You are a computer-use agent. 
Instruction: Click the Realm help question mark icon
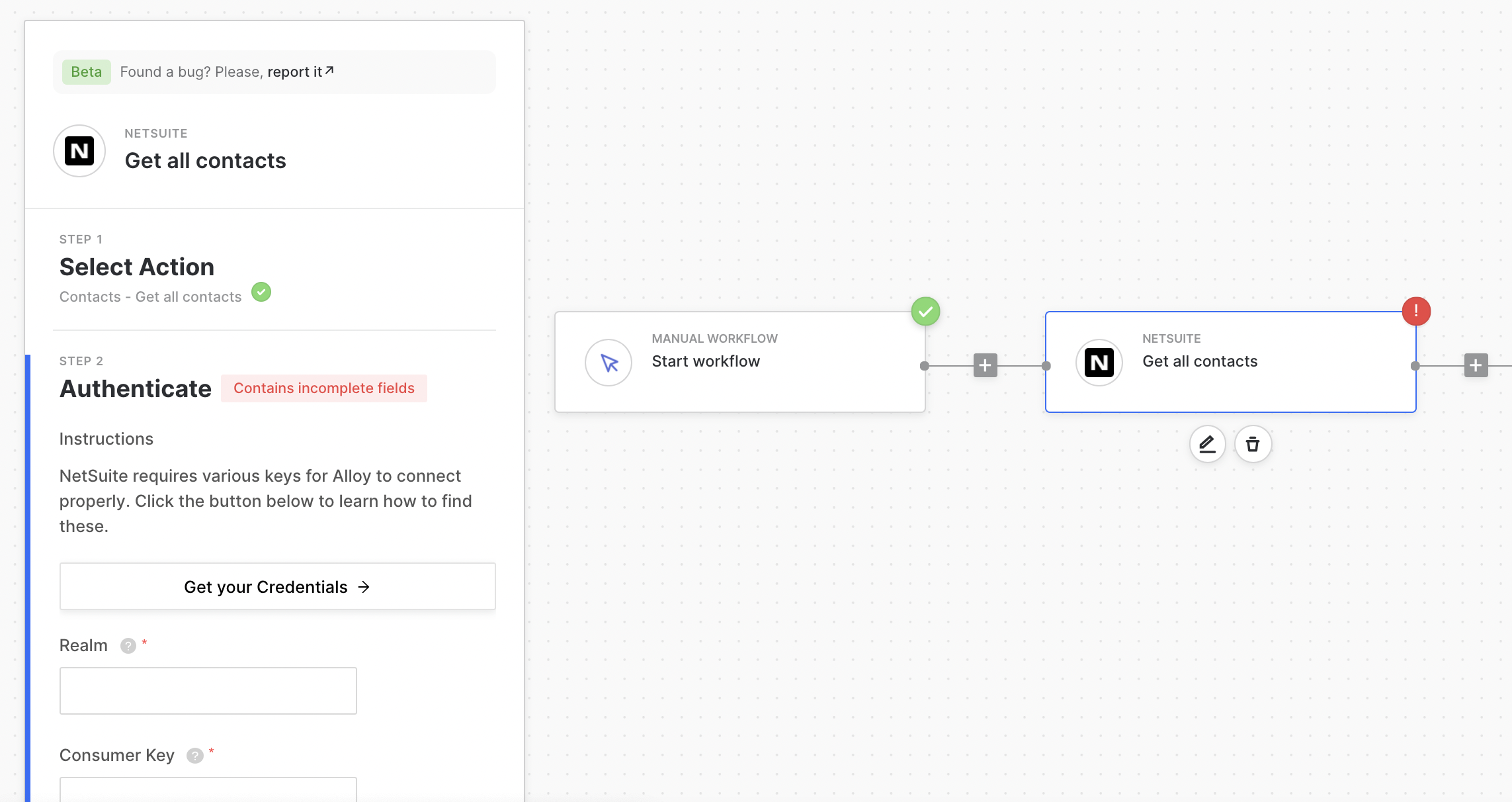point(128,646)
